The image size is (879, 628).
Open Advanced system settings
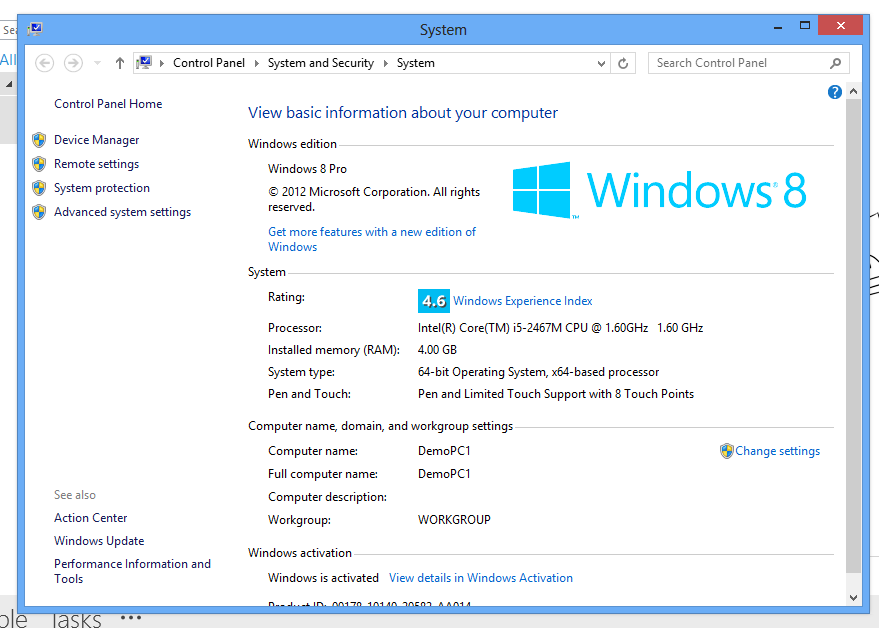point(122,212)
